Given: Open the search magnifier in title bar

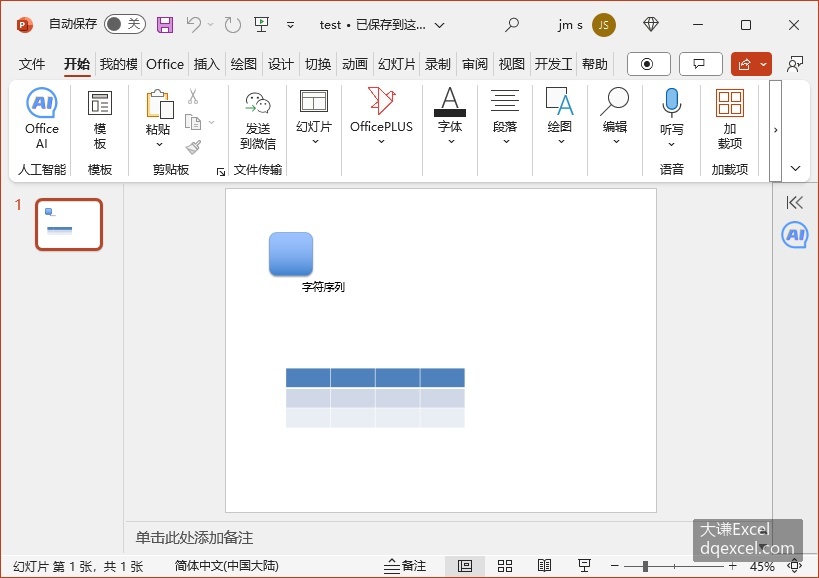Looking at the screenshot, I should pos(512,24).
